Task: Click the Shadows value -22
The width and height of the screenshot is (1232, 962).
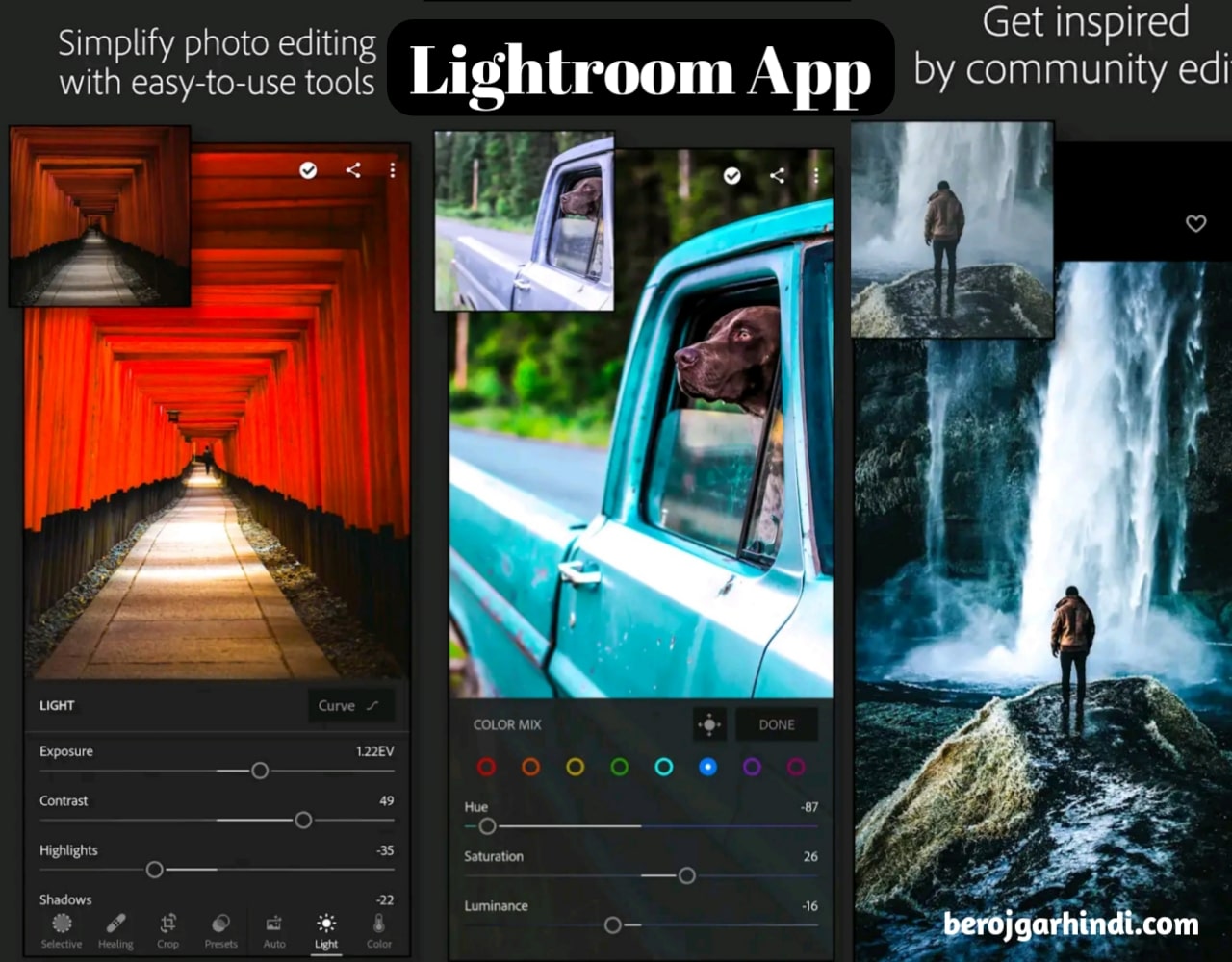Action: pos(385,900)
